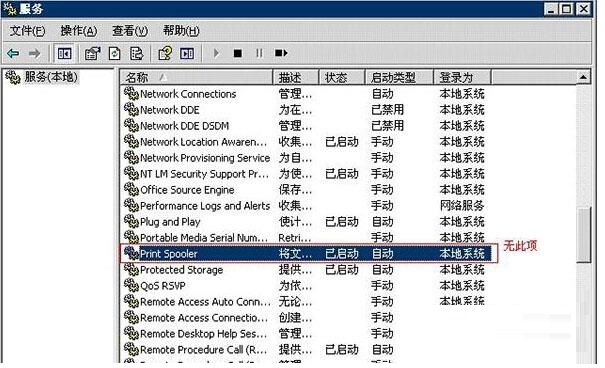
Task: Select QoS RSVP service
Action: point(305,285)
